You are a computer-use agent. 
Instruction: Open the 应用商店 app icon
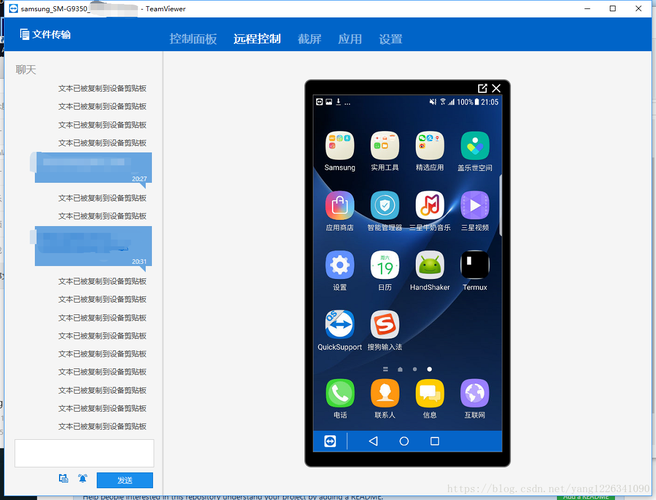click(340, 205)
